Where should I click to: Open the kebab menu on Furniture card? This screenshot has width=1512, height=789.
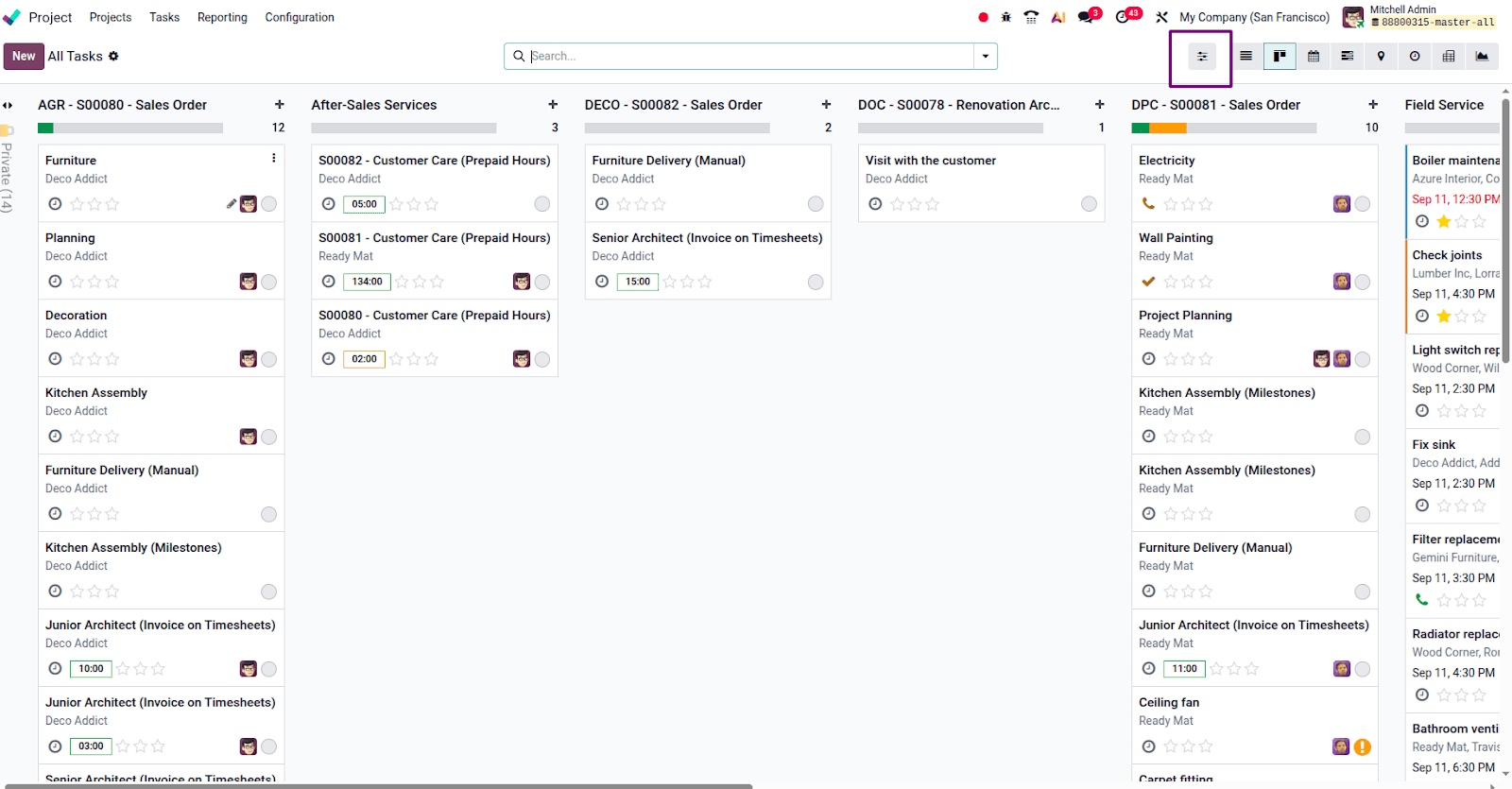click(274, 158)
